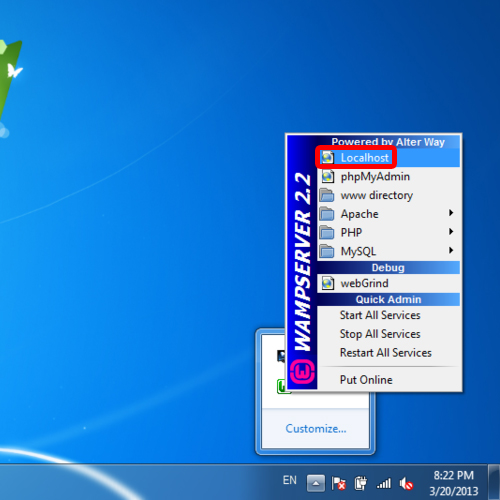Click the muted volume speaker tray icon

[406, 483]
